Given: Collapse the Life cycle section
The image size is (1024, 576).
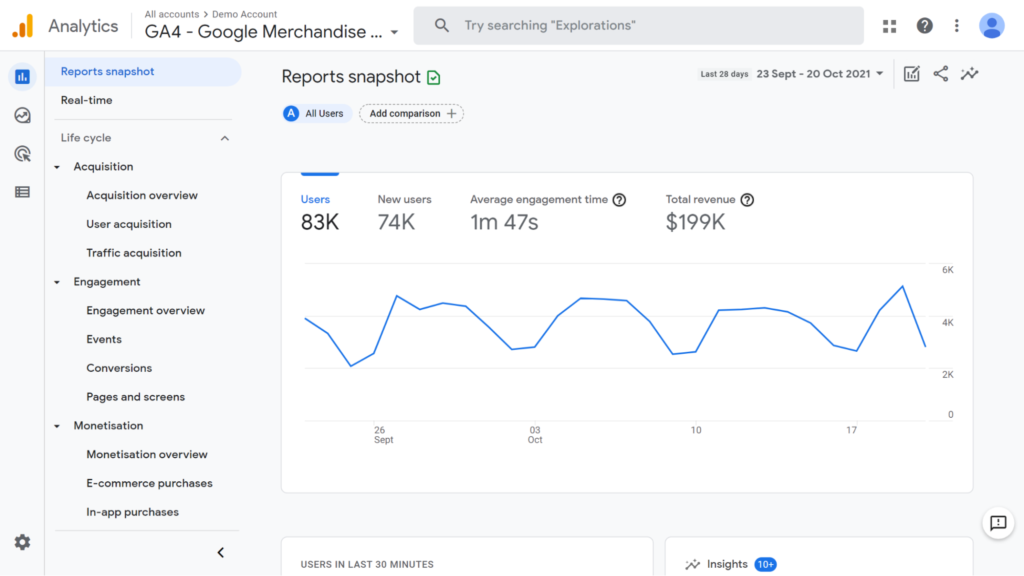Looking at the screenshot, I should coord(225,138).
